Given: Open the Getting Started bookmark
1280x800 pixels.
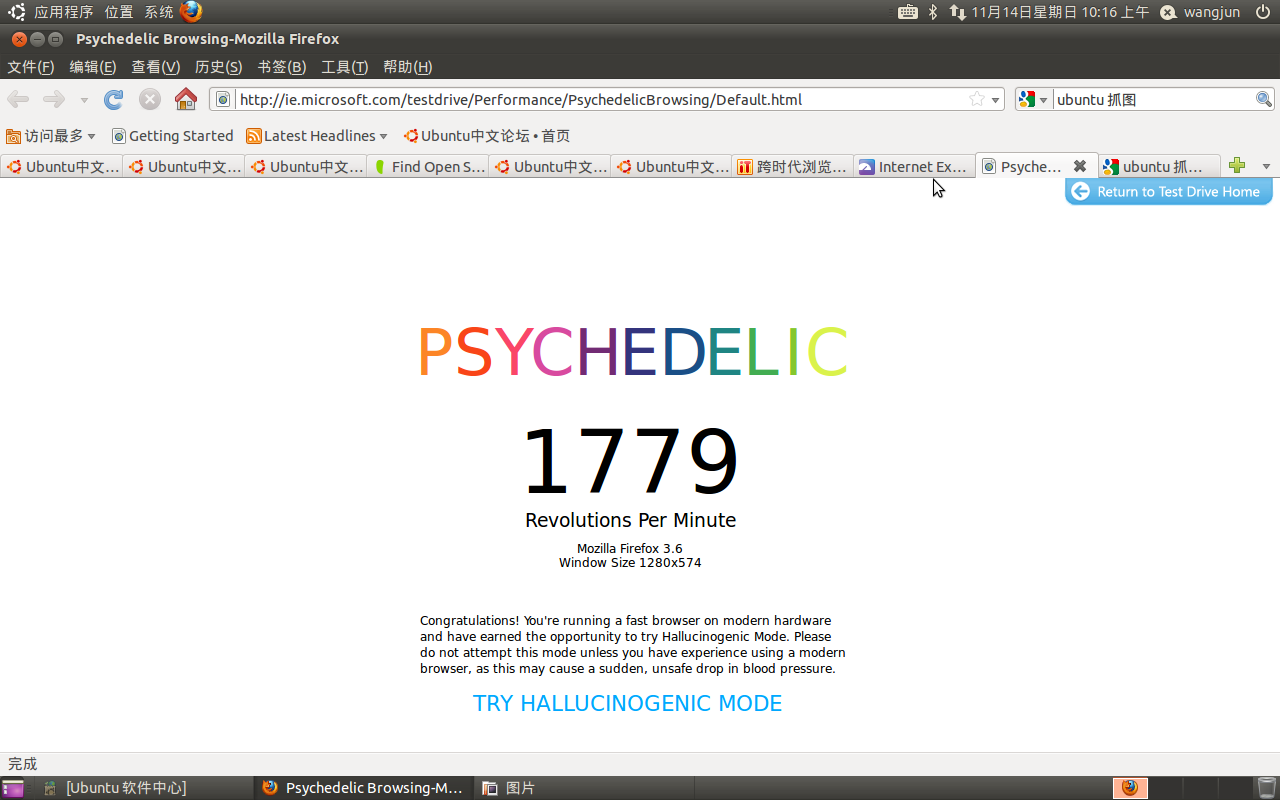Looking at the screenshot, I should click(172, 136).
